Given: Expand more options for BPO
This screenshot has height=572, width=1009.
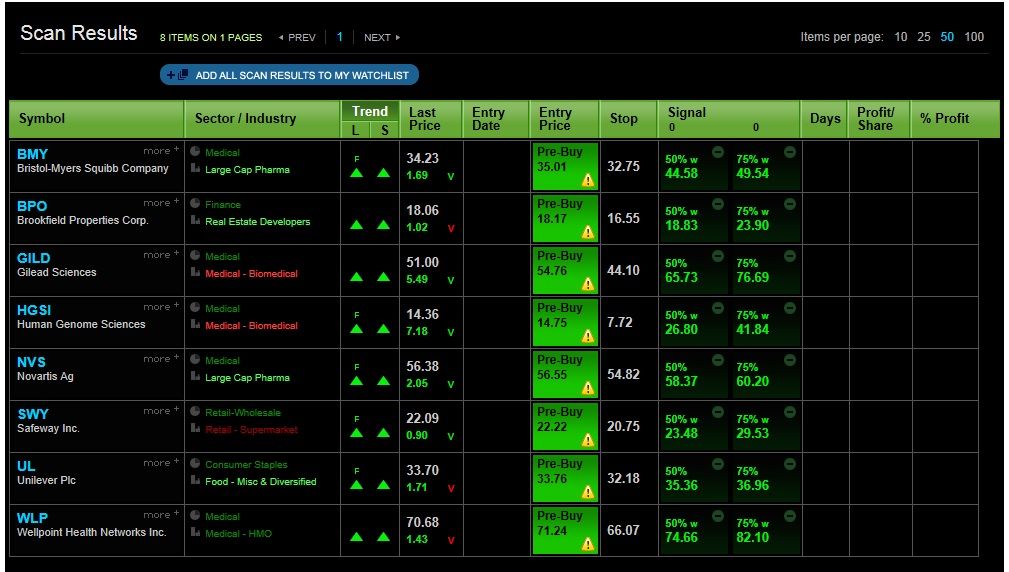Looking at the screenshot, I should pos(161,203).
